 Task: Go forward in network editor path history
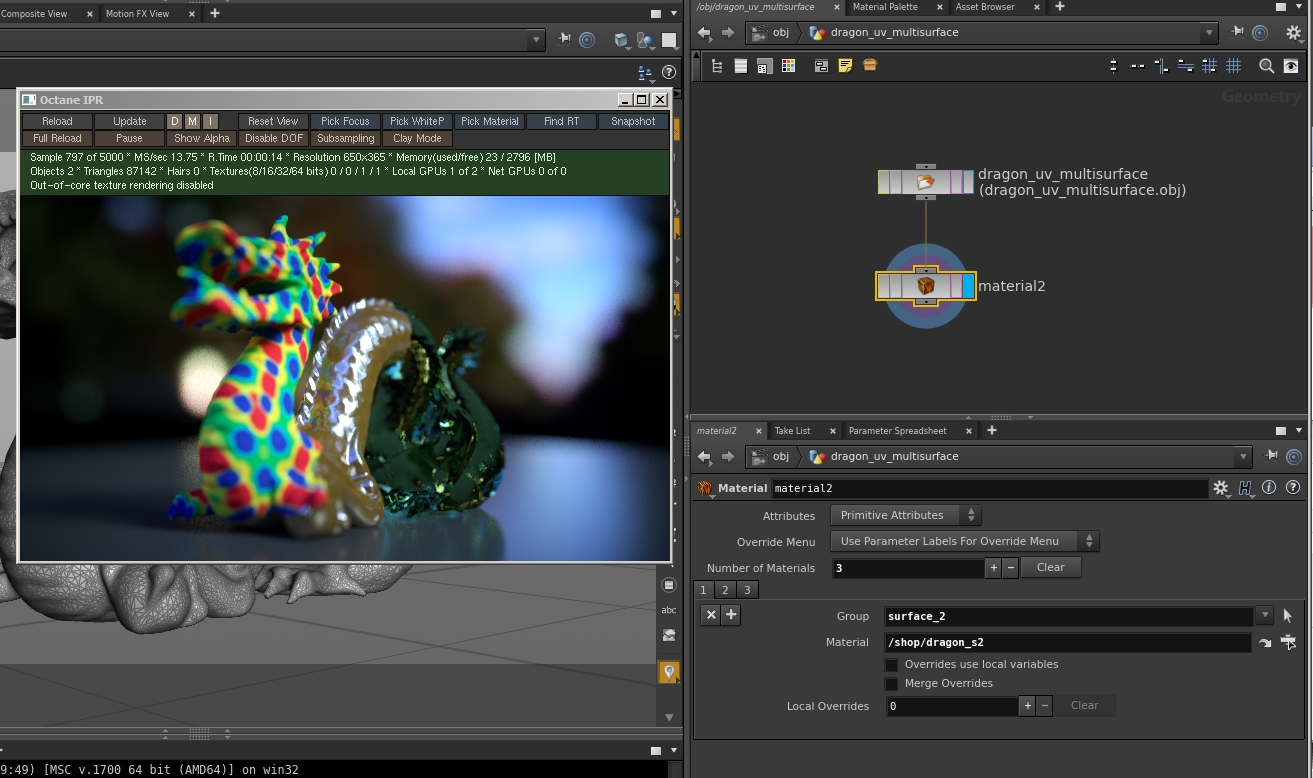point(727,33)
